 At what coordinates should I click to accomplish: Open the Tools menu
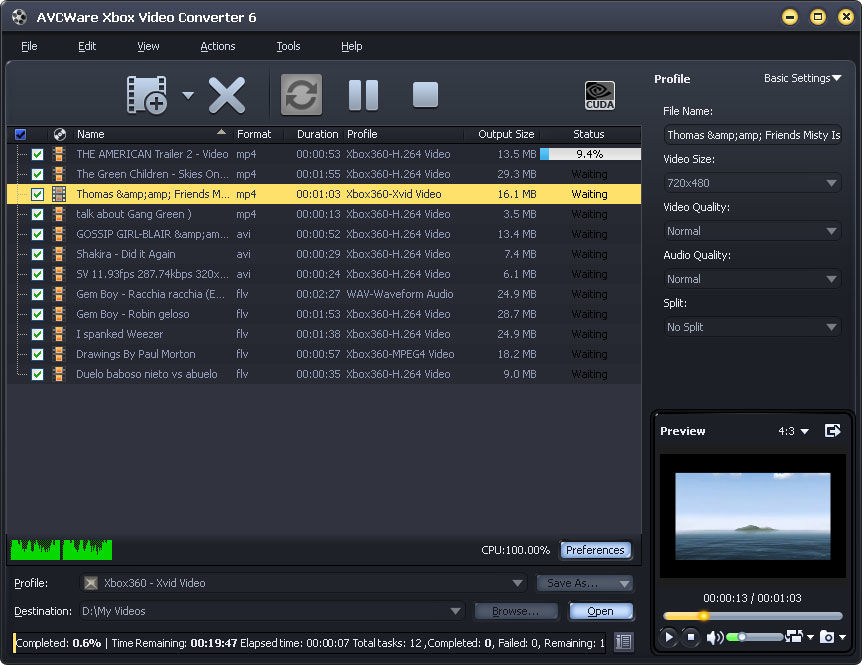pyautogui.click(x=288, y=46)
